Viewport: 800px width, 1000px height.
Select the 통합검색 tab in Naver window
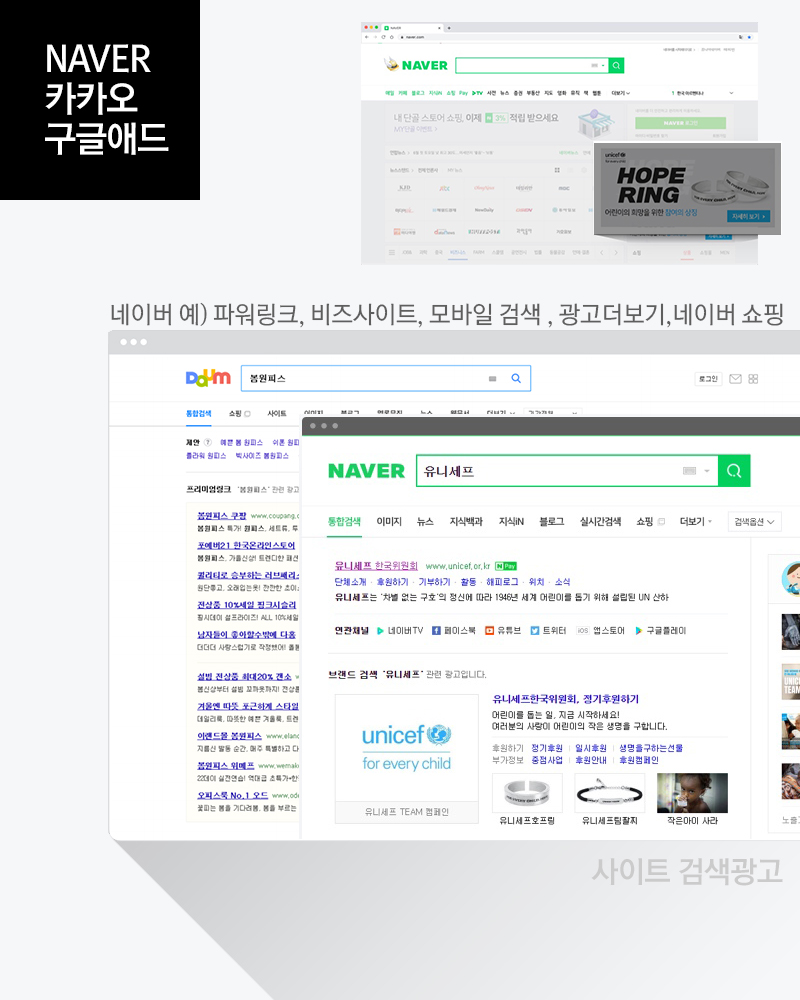(x=344, y=521)
